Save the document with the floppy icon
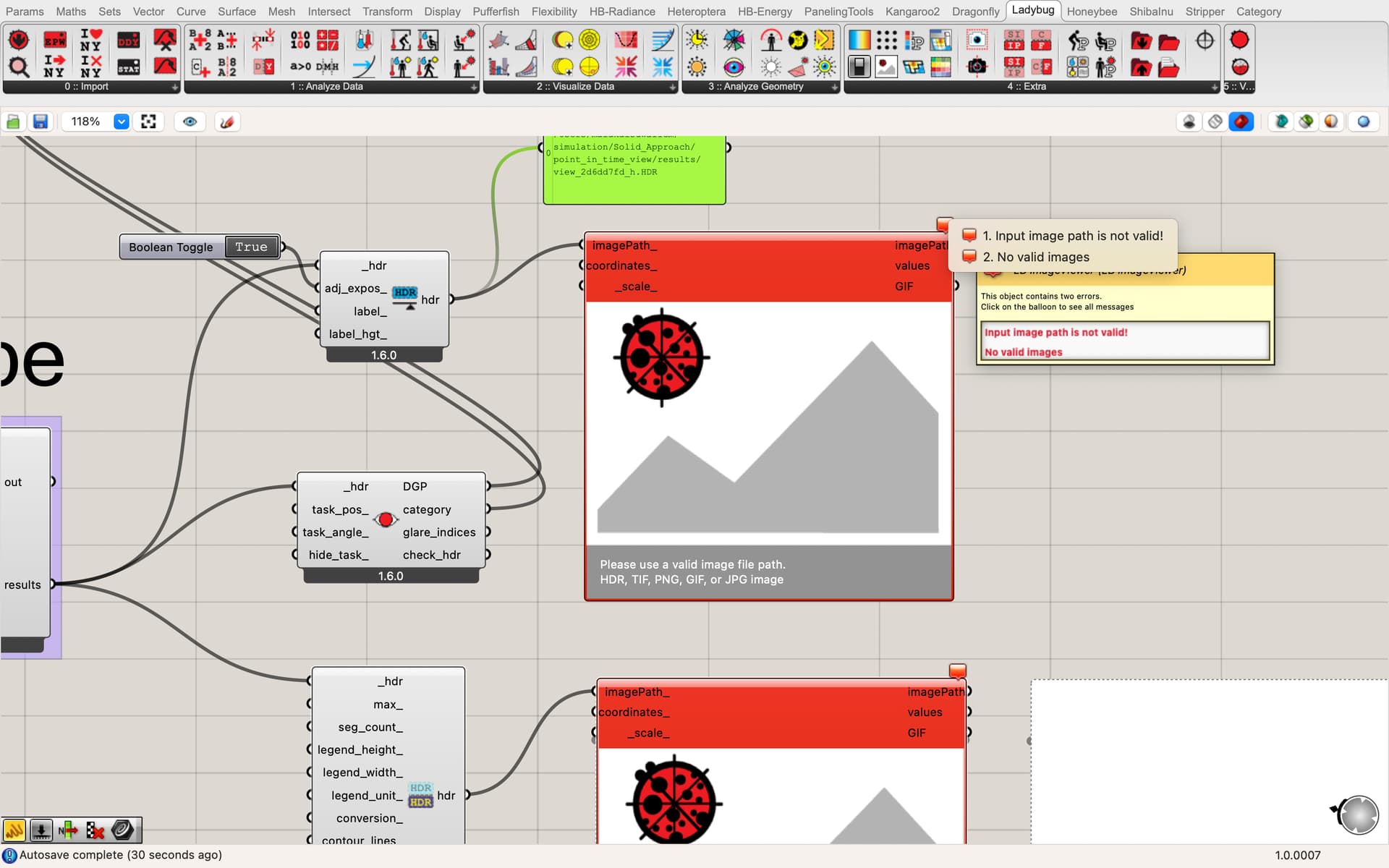This screenshot has width=1389, height=868. tap(41, 122)
